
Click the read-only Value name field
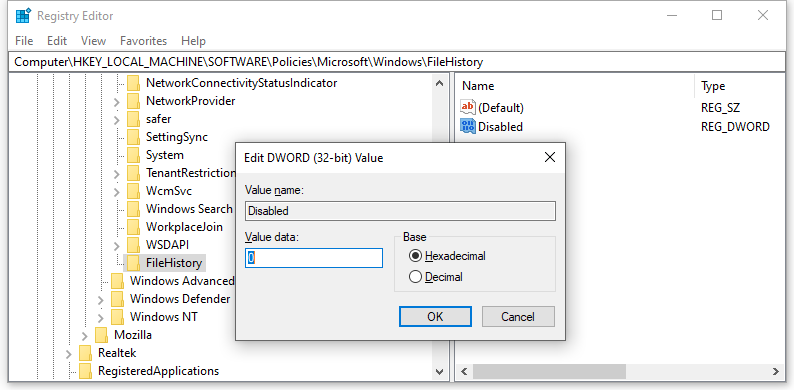400,211
